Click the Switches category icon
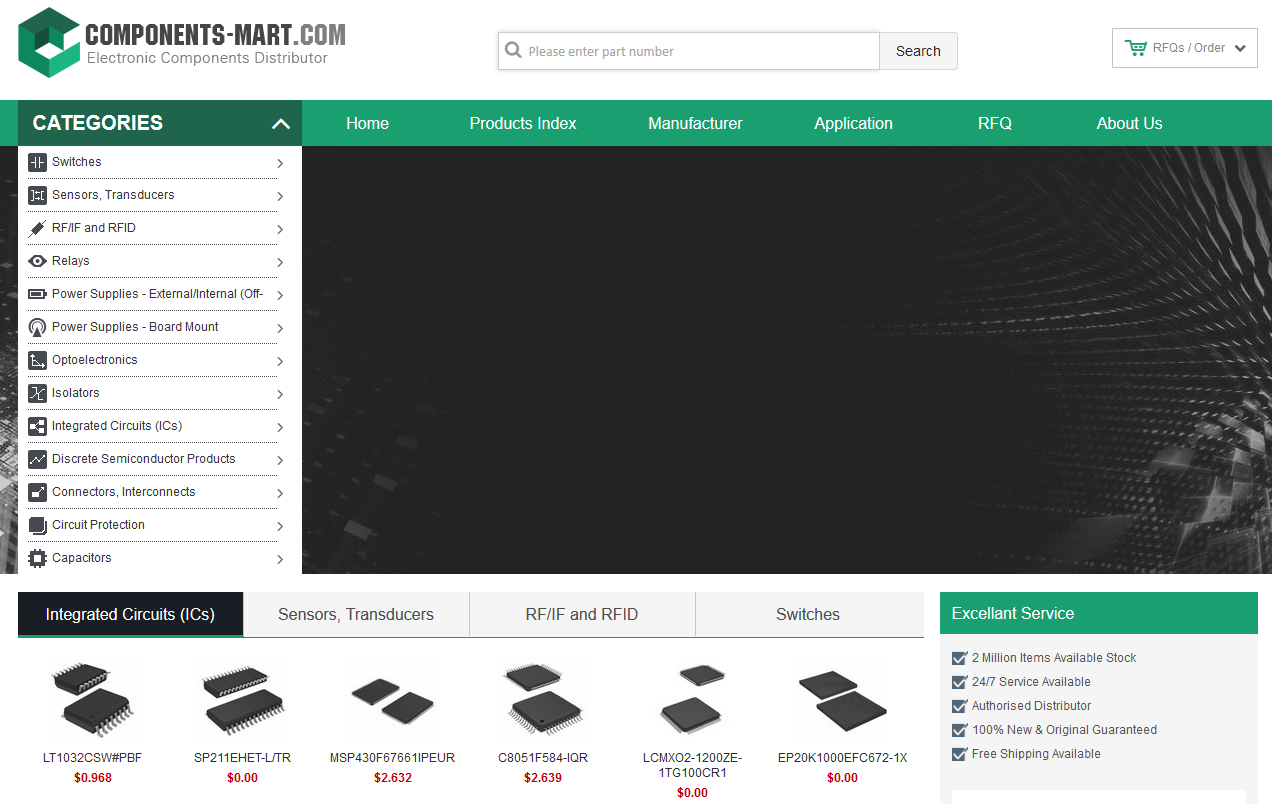Screen dimensions: 1272x804 [37, 162]
